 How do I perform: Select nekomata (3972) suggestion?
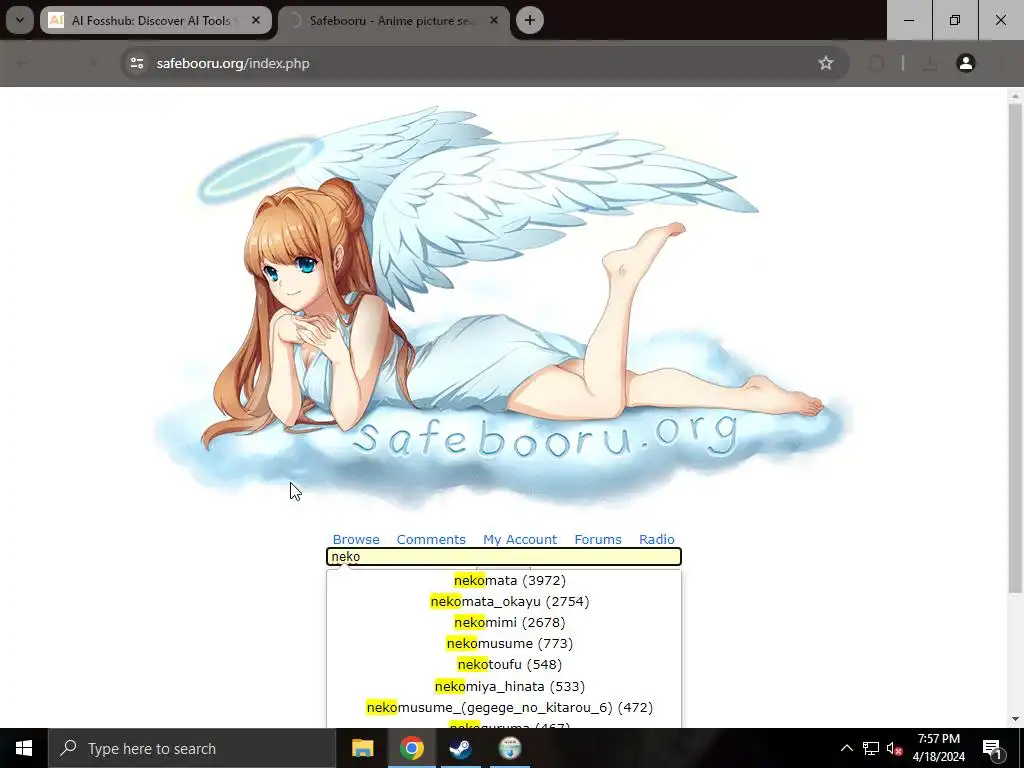pyautogui.click(x=509, y=581)
